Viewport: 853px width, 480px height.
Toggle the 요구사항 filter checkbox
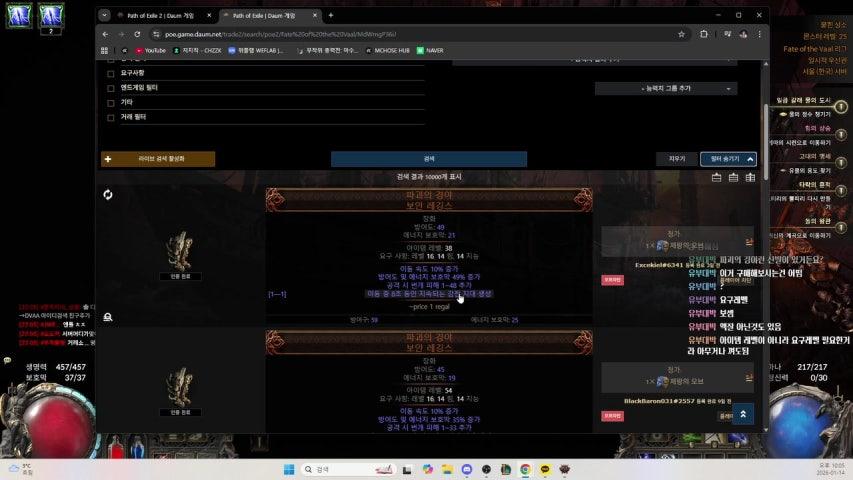pyautogui.click(x=111, y=73)
